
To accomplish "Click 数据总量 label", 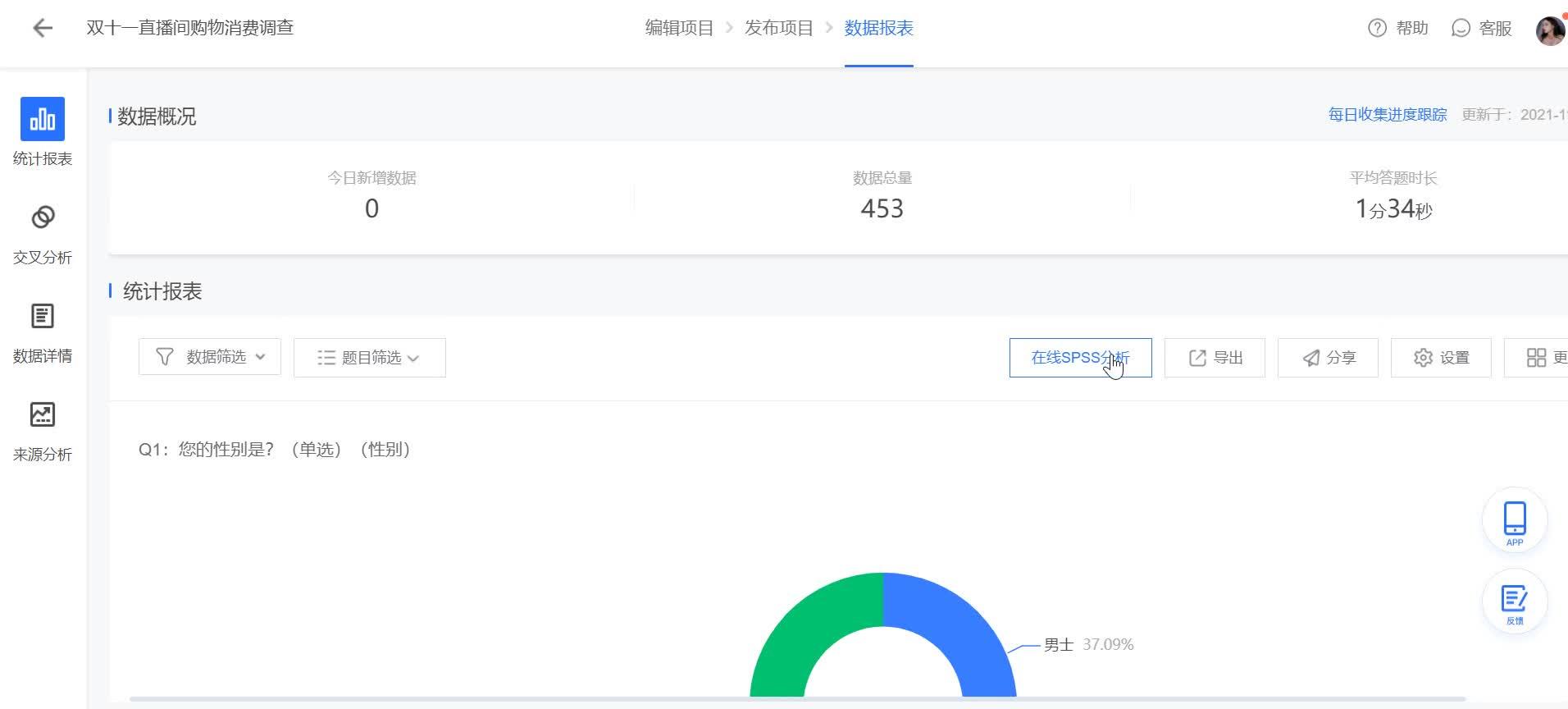I will [x=882, y=178].
